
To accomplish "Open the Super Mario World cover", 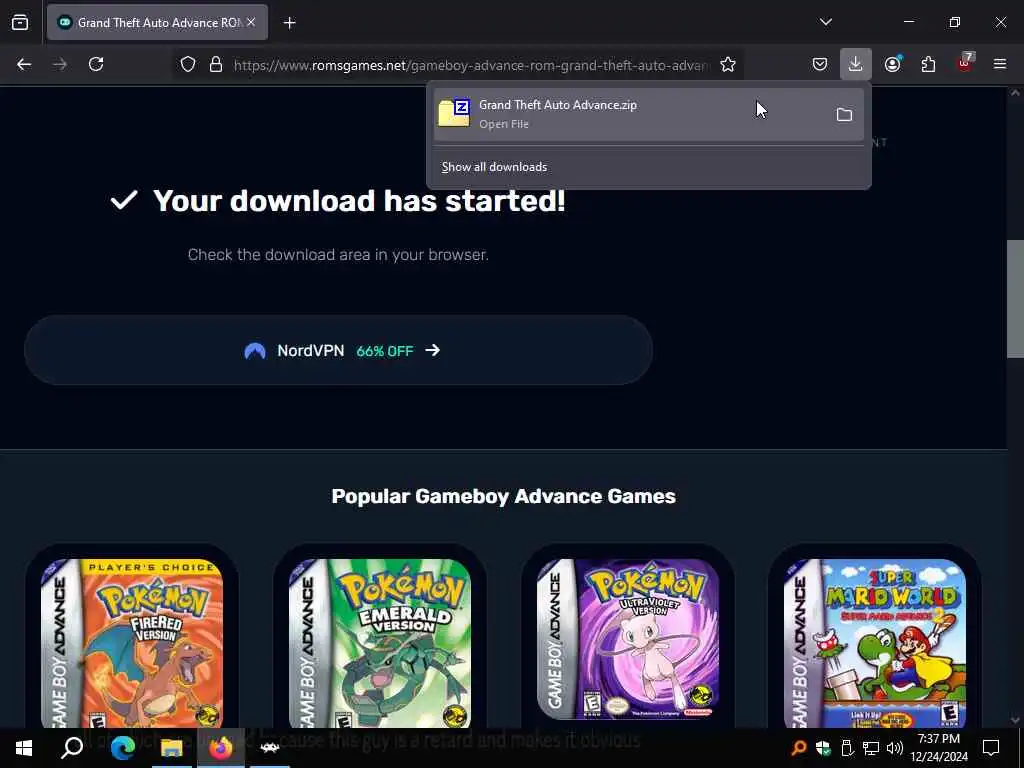I will (874, 643).
